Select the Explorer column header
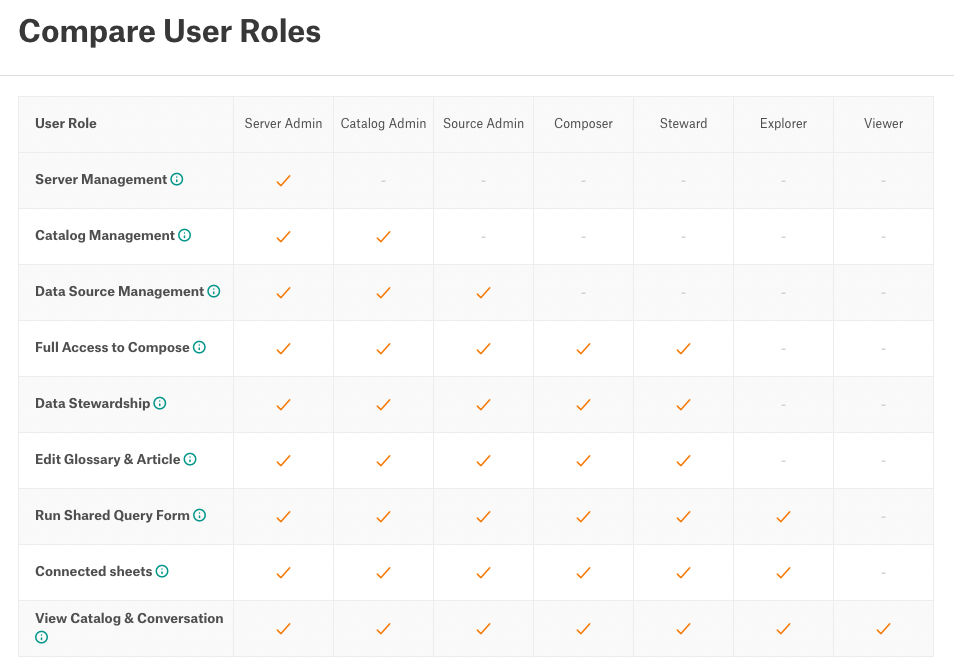 pyautogui.click(x=783, y=123)
